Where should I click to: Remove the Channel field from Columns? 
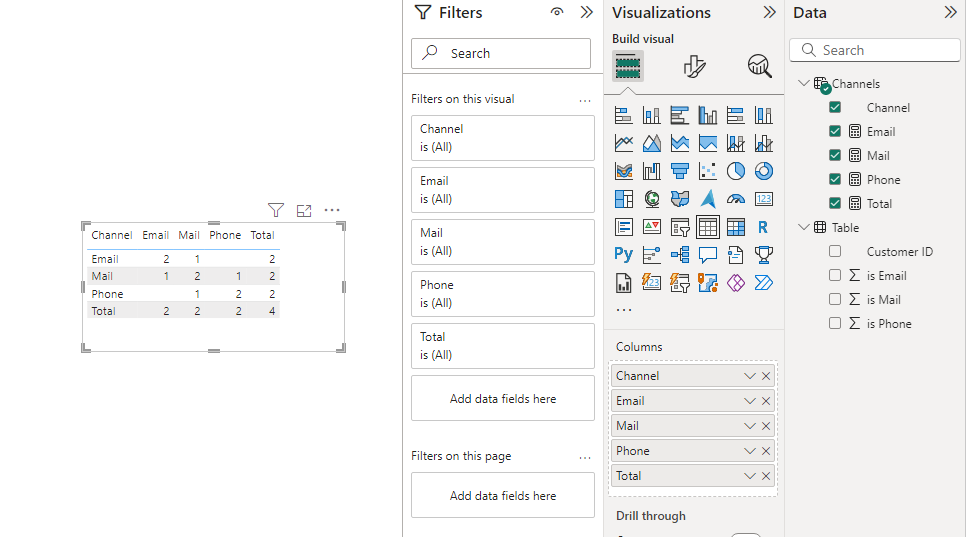pyautogui.click(x=766, y=376)
